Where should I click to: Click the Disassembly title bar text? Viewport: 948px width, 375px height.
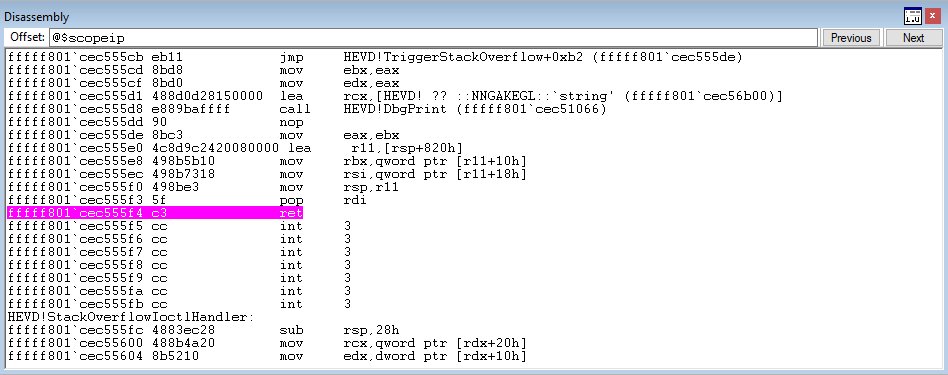tap(37, 17)
